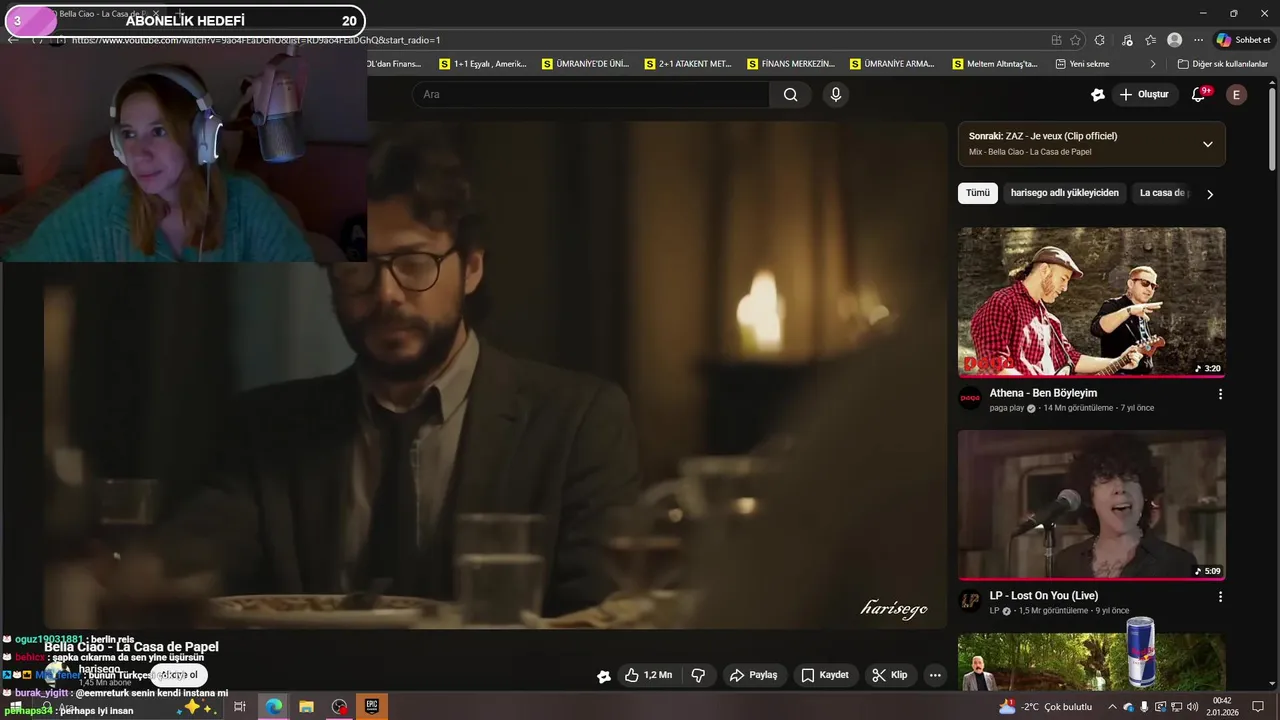Viewport: 1280px width, 720px height.
Task: Click the Athena - Ben Böyleyim title
Action: point(1043,393)
